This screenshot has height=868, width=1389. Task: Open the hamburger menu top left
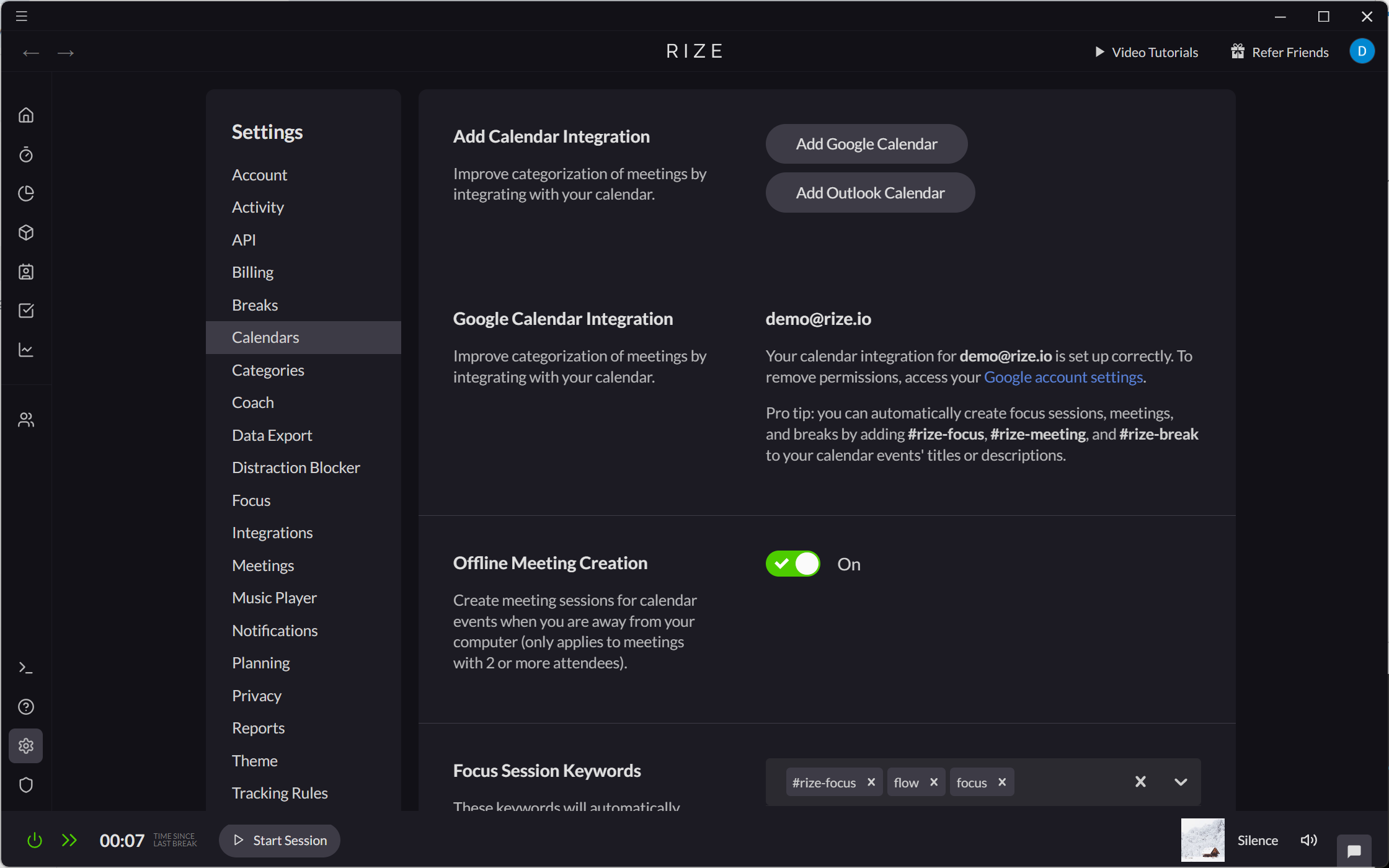[x=20, y=16]
